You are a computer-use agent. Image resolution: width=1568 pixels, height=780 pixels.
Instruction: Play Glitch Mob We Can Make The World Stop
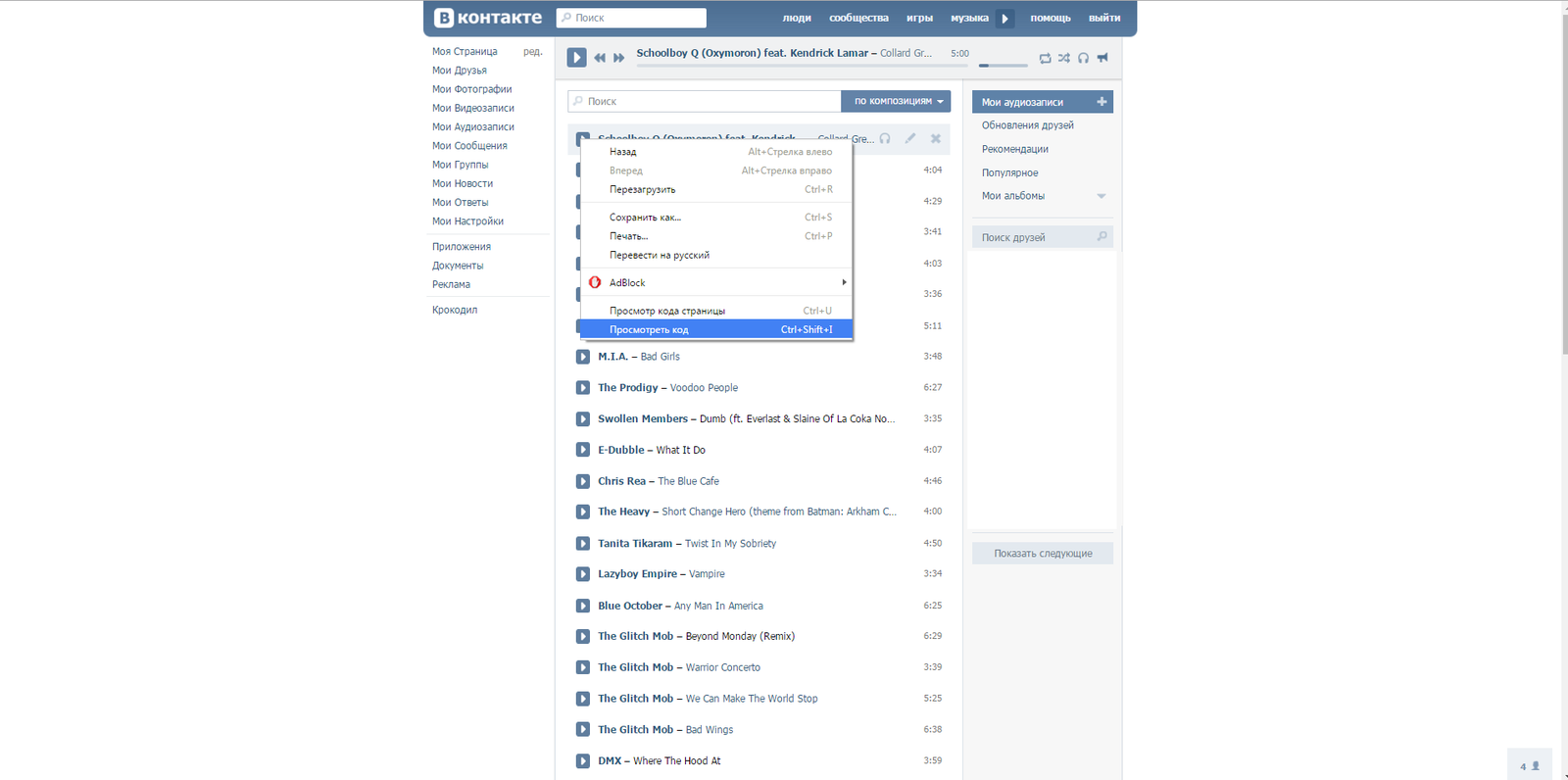pos(583,699)
